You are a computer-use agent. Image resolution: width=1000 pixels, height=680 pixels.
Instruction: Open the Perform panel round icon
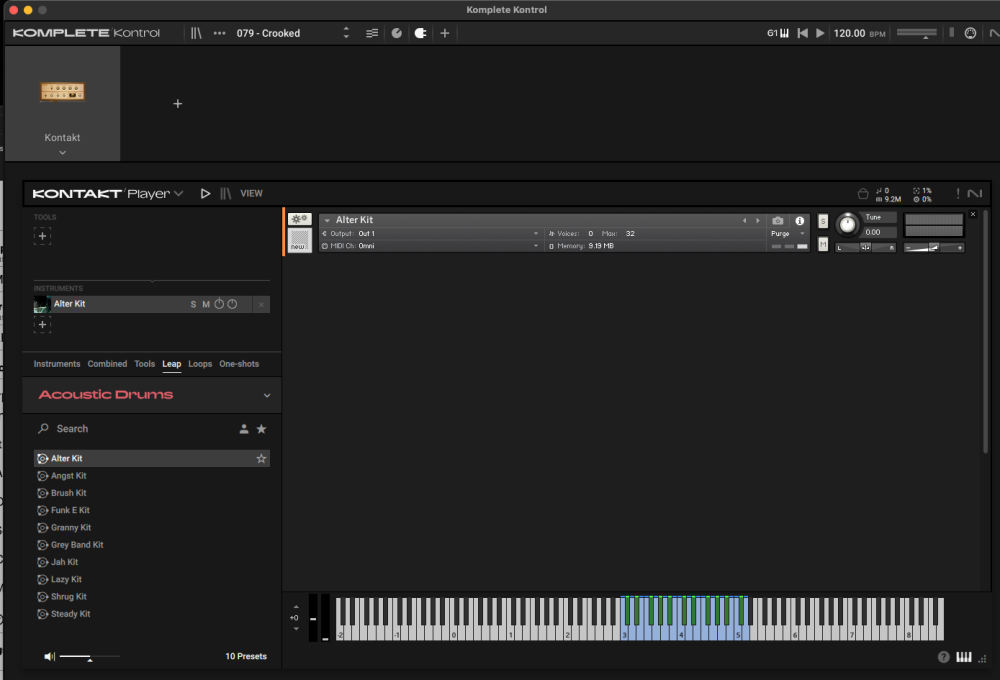tap(397, 33)
